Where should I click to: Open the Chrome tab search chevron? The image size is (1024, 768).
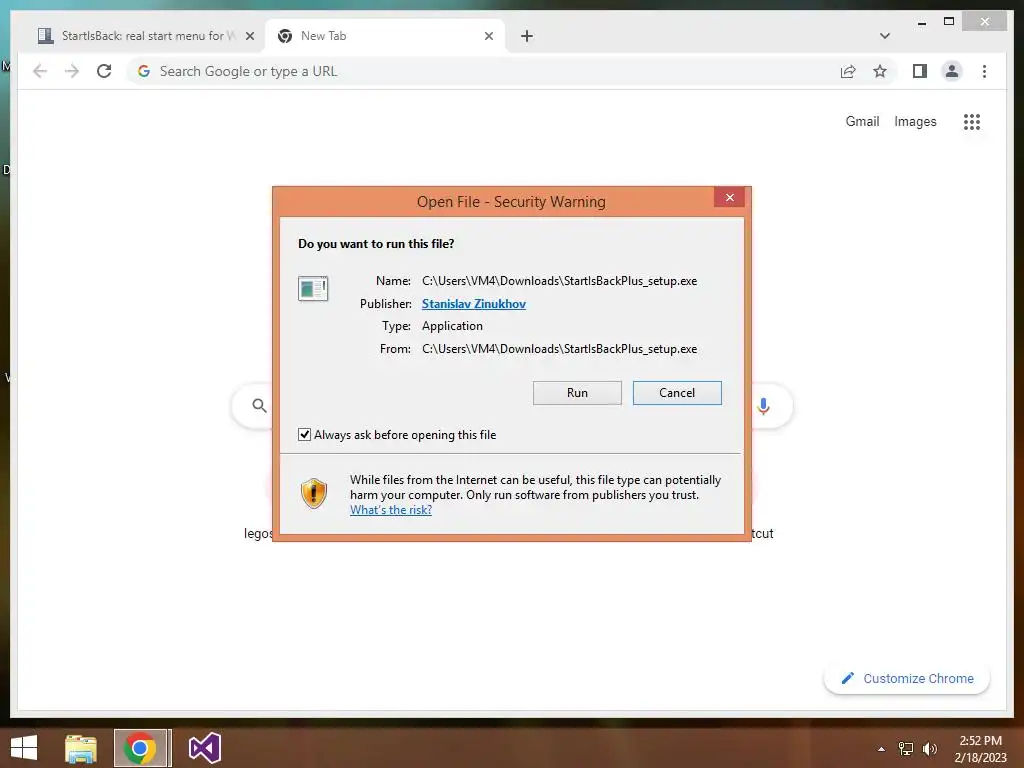(x=885, y=36)
